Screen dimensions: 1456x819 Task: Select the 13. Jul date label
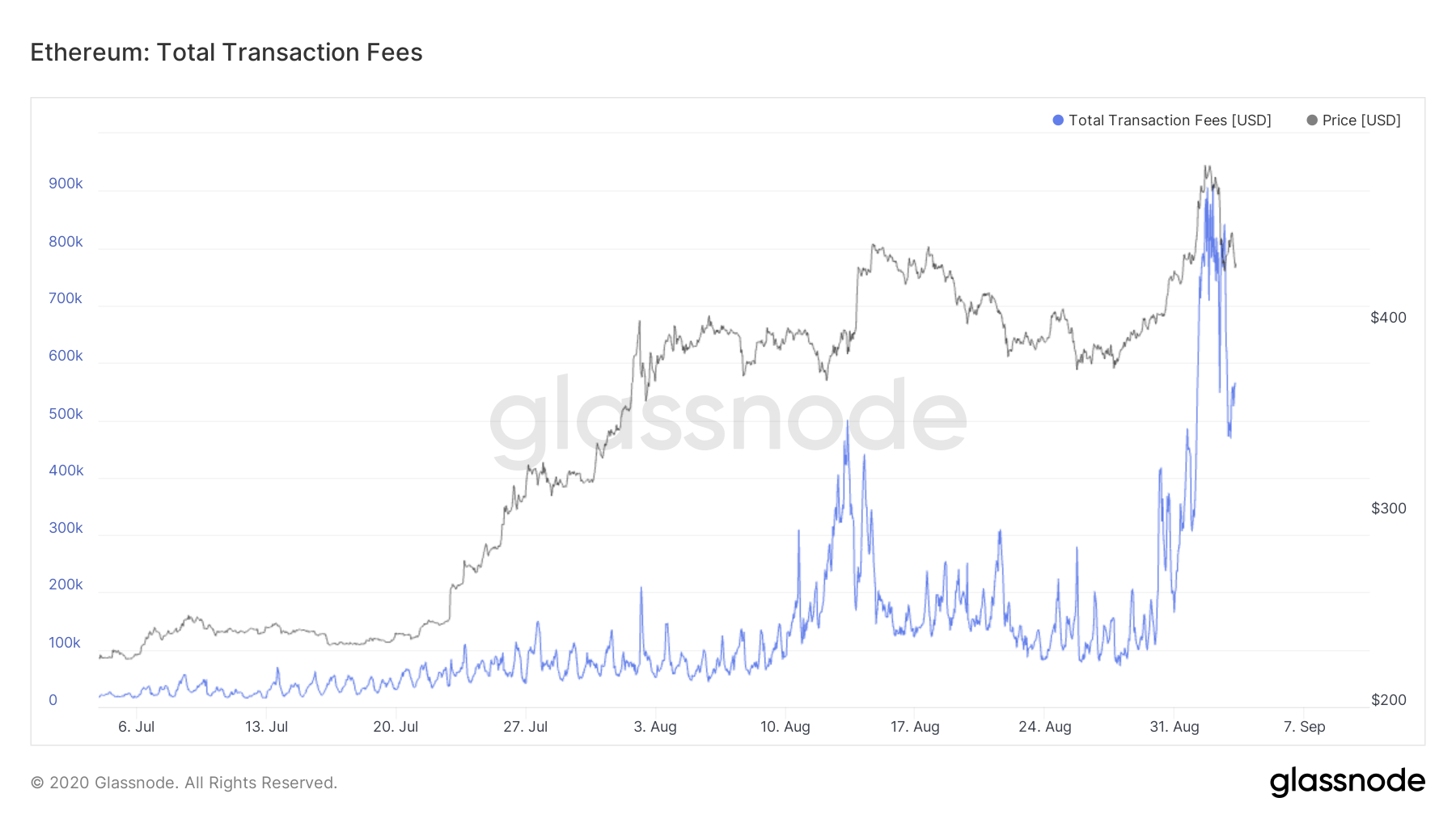pyautogui.click(x=266, y=727)
